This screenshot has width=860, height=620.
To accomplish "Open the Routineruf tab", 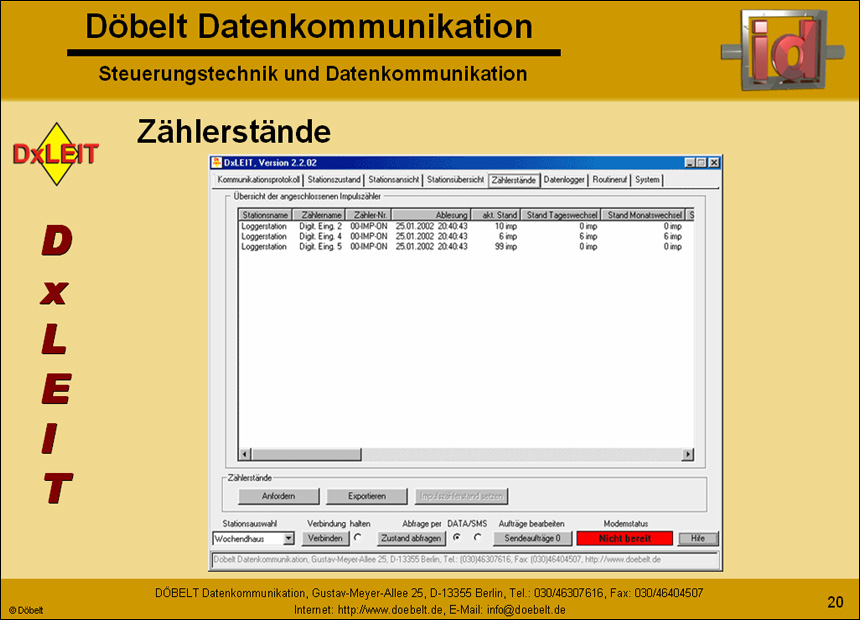I will click(x=609, y=180).
